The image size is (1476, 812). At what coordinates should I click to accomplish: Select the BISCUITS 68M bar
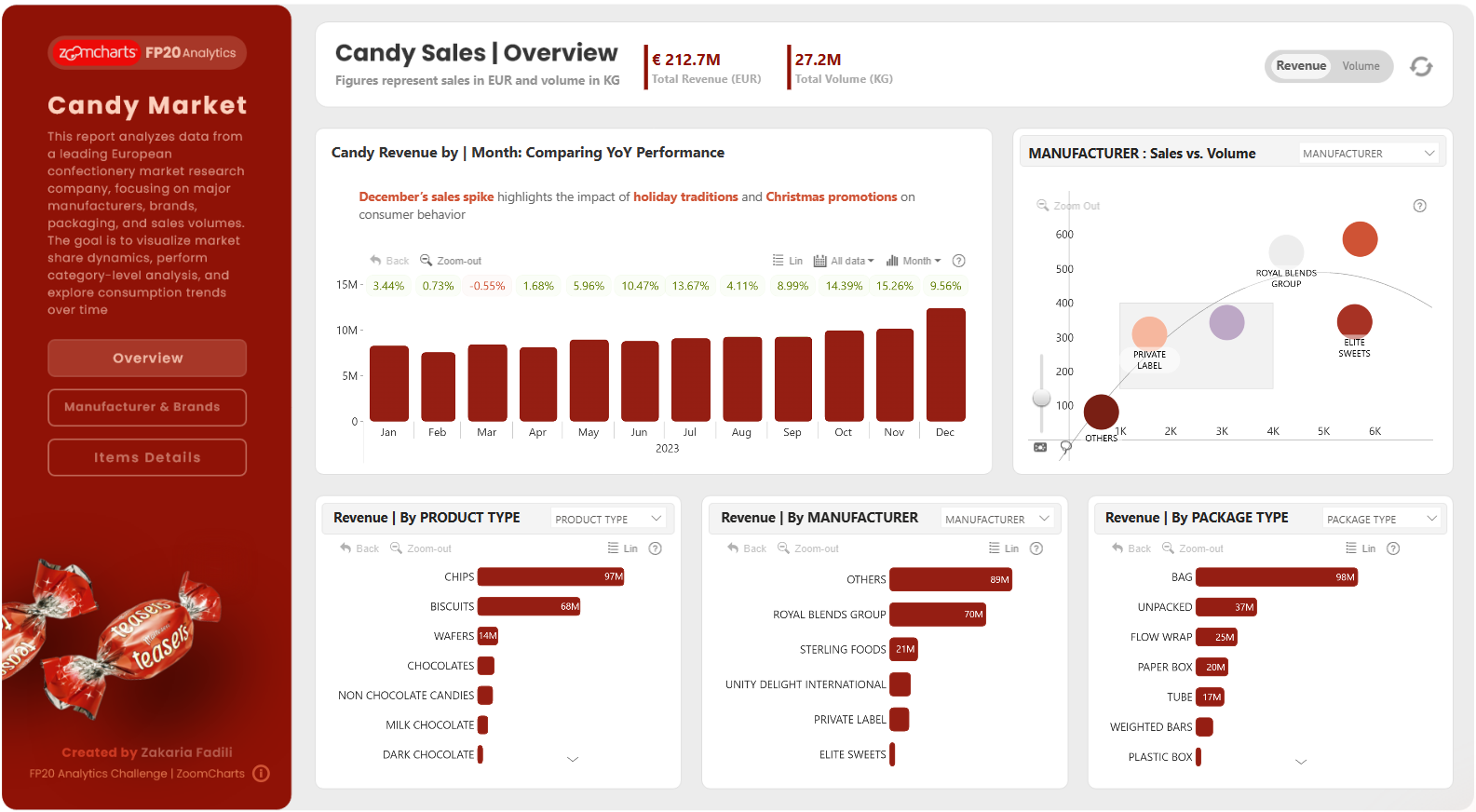click(529, 606)
